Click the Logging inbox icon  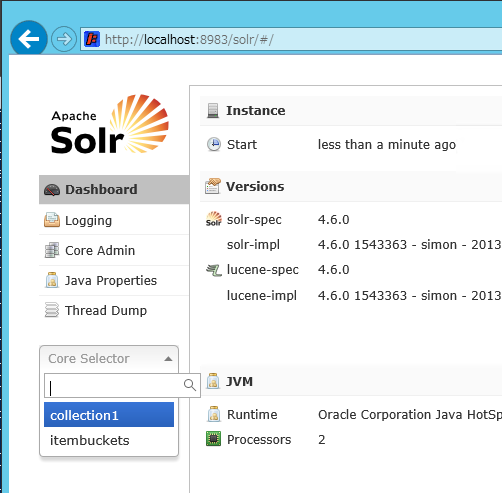click(52, 220)
